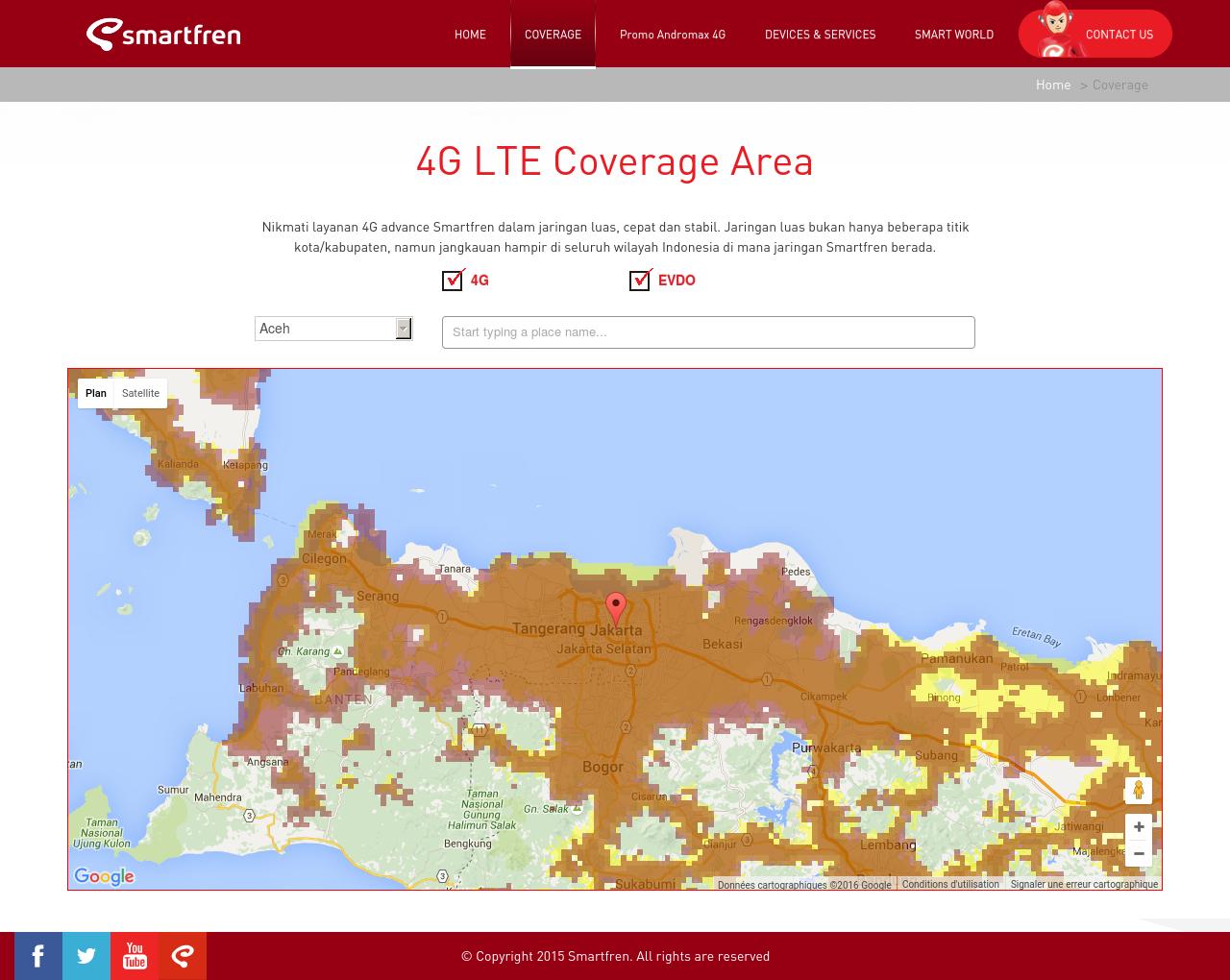The image size is (1230, 980).
Task: Follow the Home breadcrumb link
Action: (1053, 85)
